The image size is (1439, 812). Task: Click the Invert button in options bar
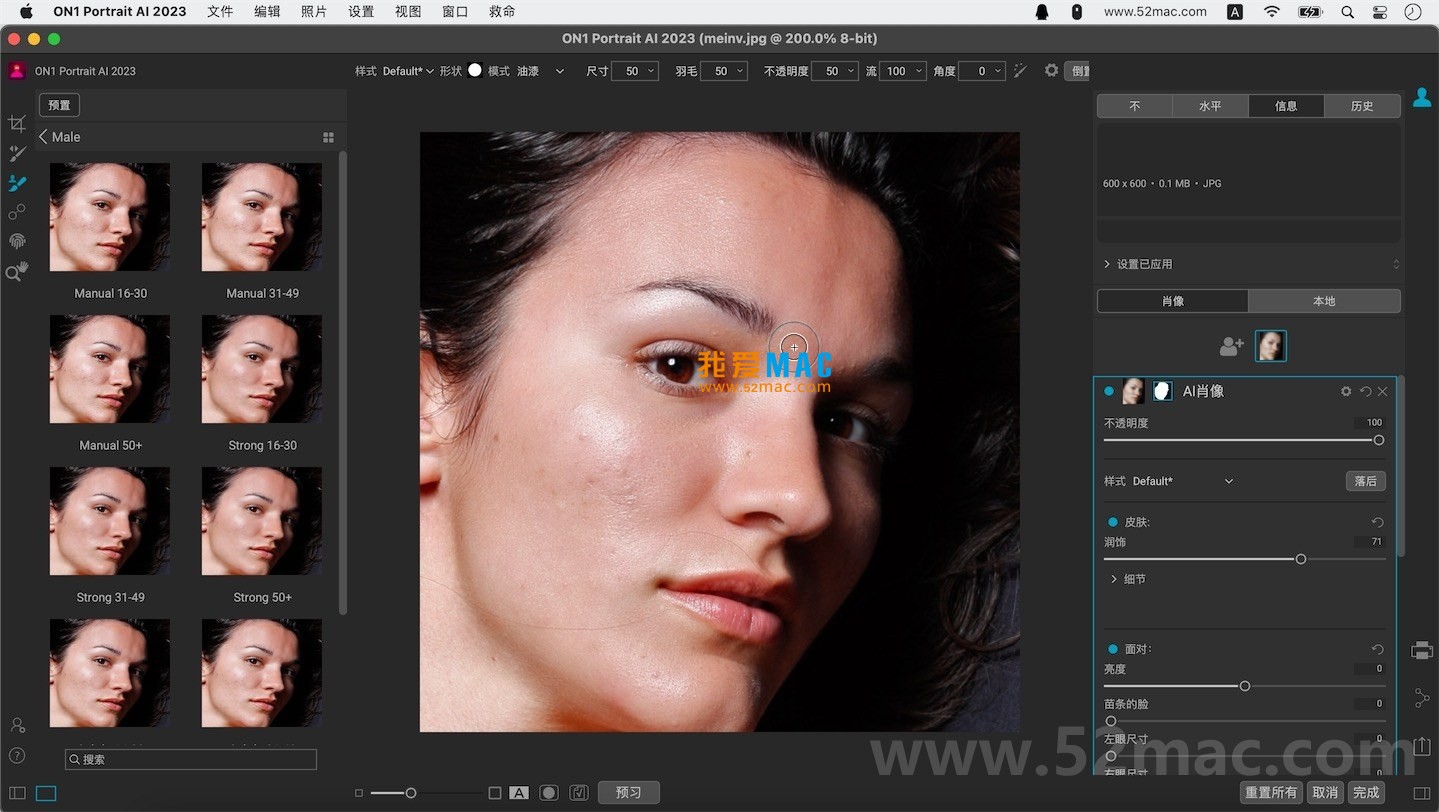pyautogui.click(x=1077, y=71)
